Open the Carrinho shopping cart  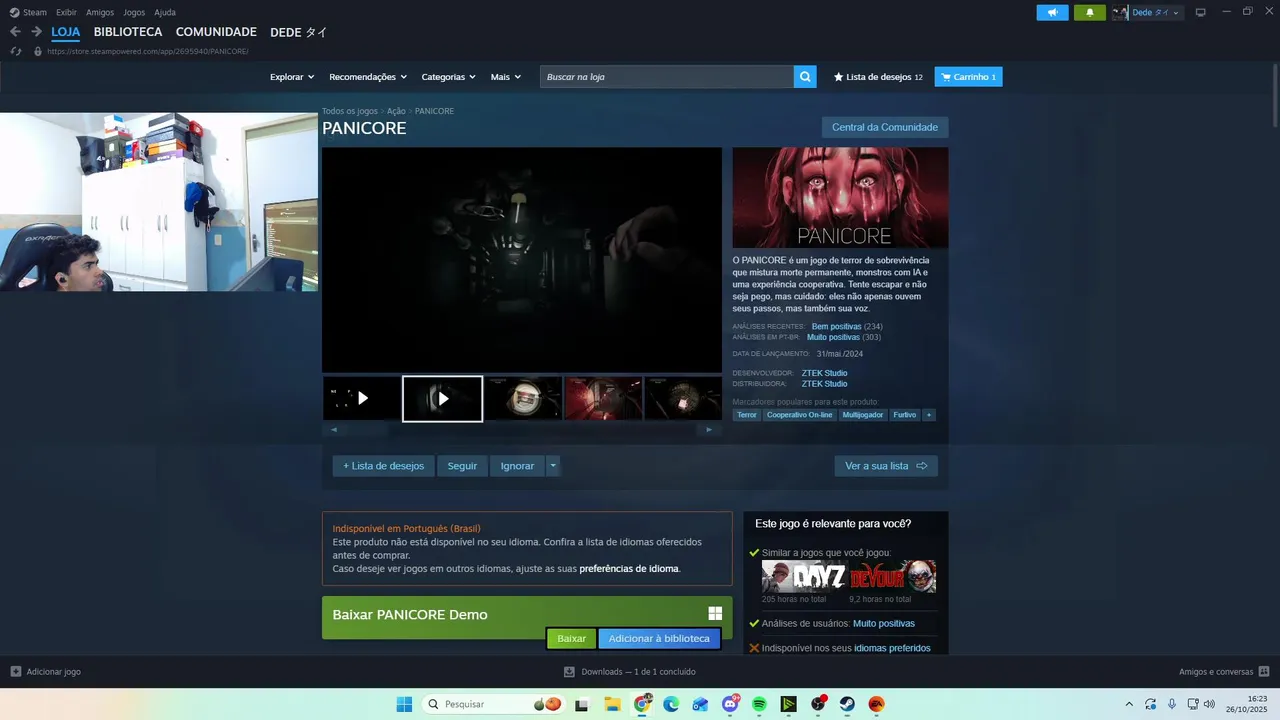click(968, 77)
